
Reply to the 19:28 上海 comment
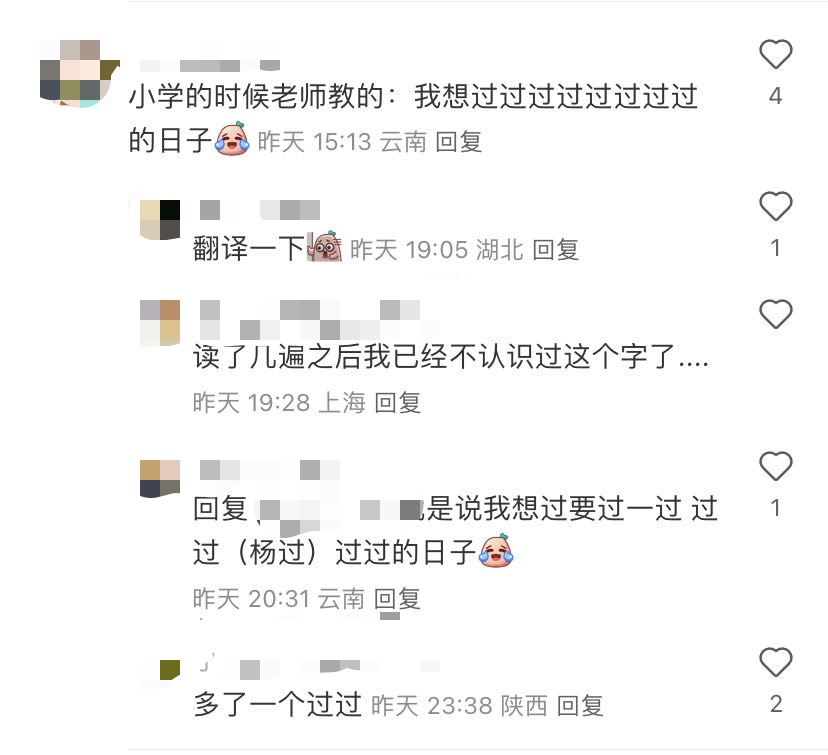[397, 403]
